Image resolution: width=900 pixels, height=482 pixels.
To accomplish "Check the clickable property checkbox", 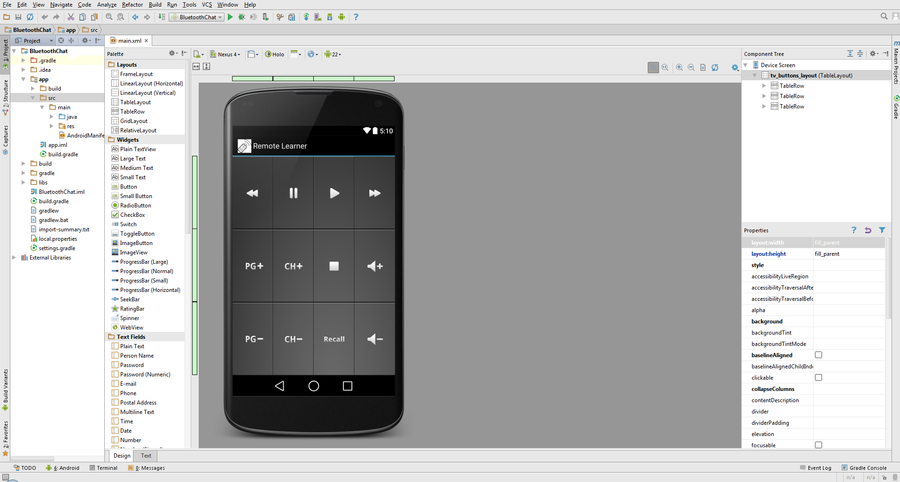I will (x=818, y=378).
